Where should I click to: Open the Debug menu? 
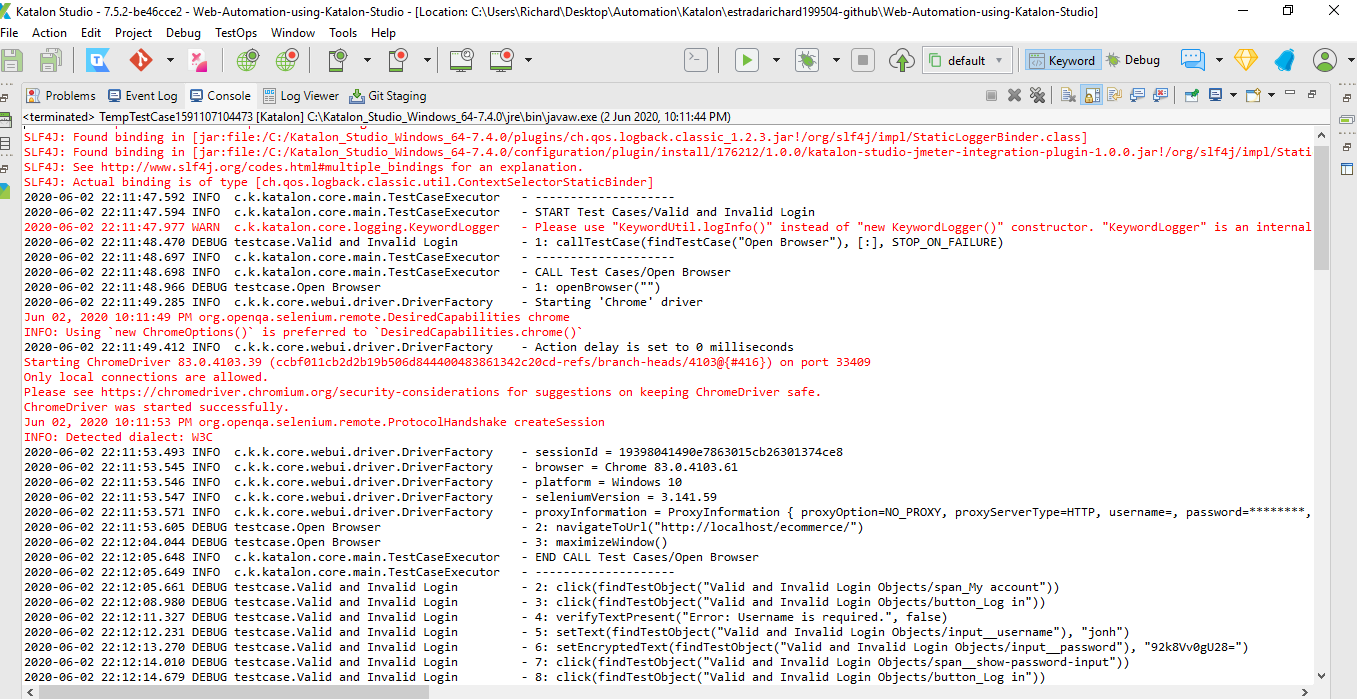point(183,32)
